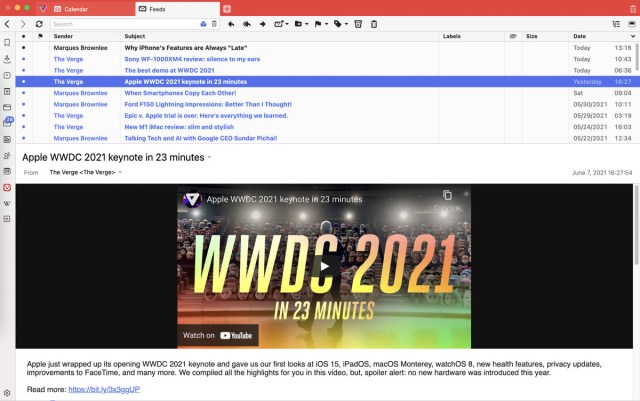Open settings gear at sidebar bottom
The width and height of the screenshot is (640, 401).
point(7,393)
